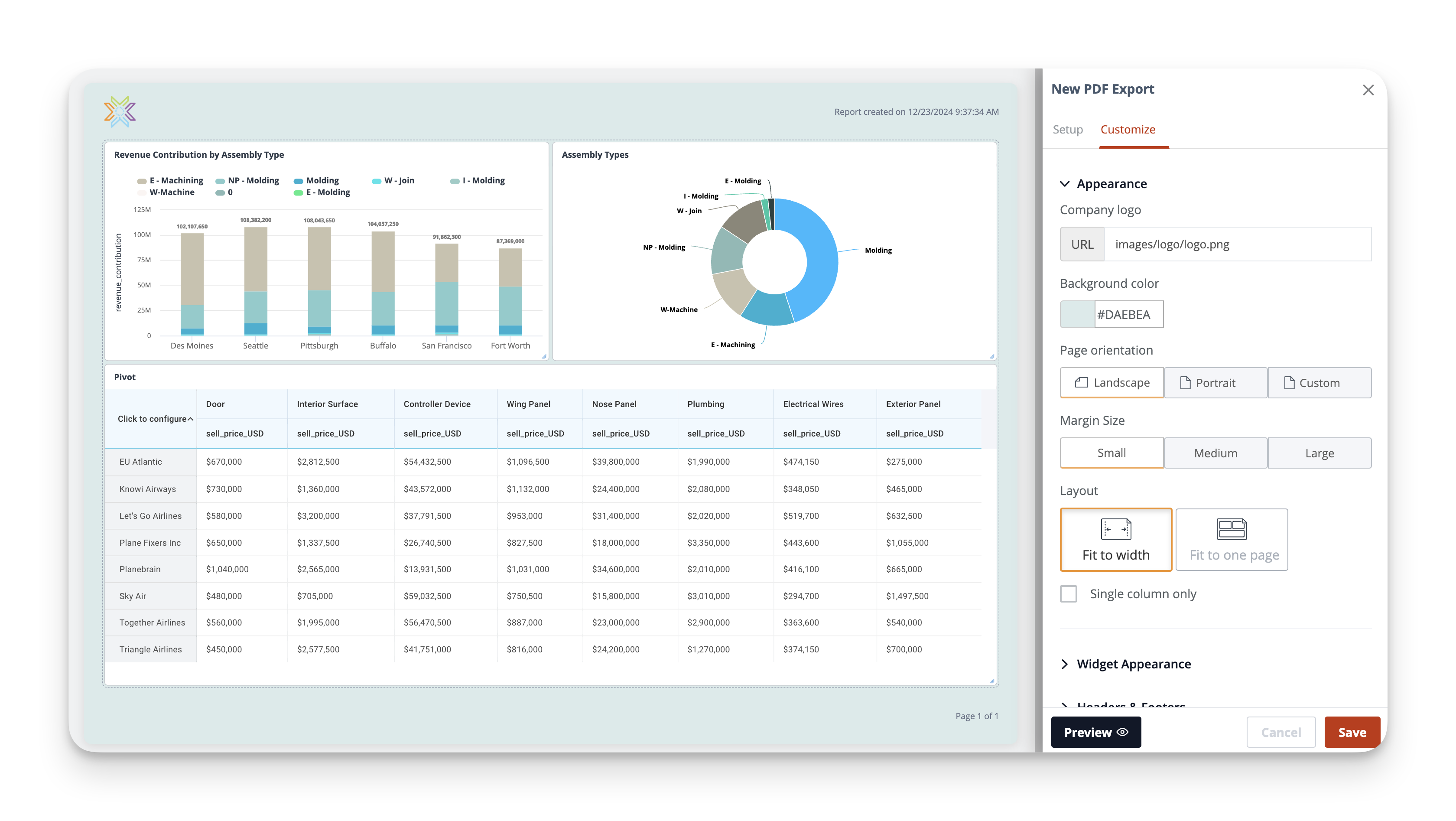Viewport: 1456px width, 821px height.
Task: Expand the Widget Appearance section
Action: click(1065, 664)
